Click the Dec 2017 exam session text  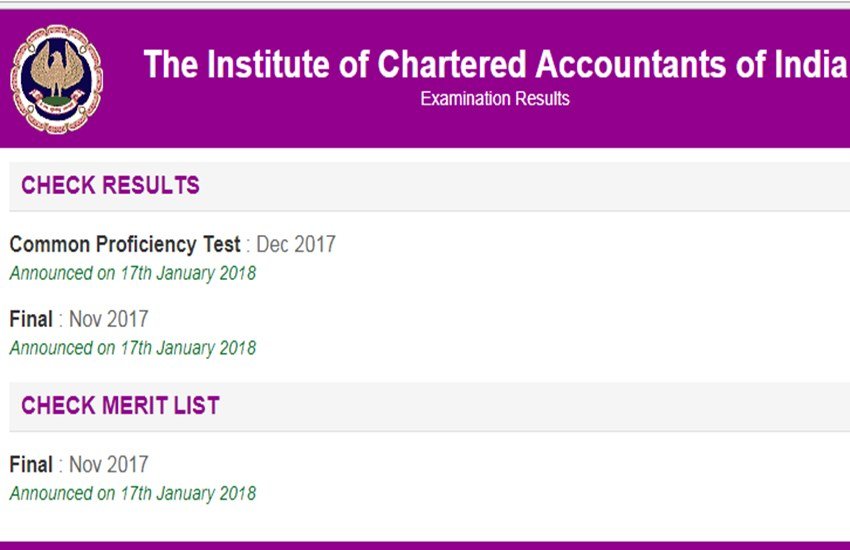click(296, 244)
